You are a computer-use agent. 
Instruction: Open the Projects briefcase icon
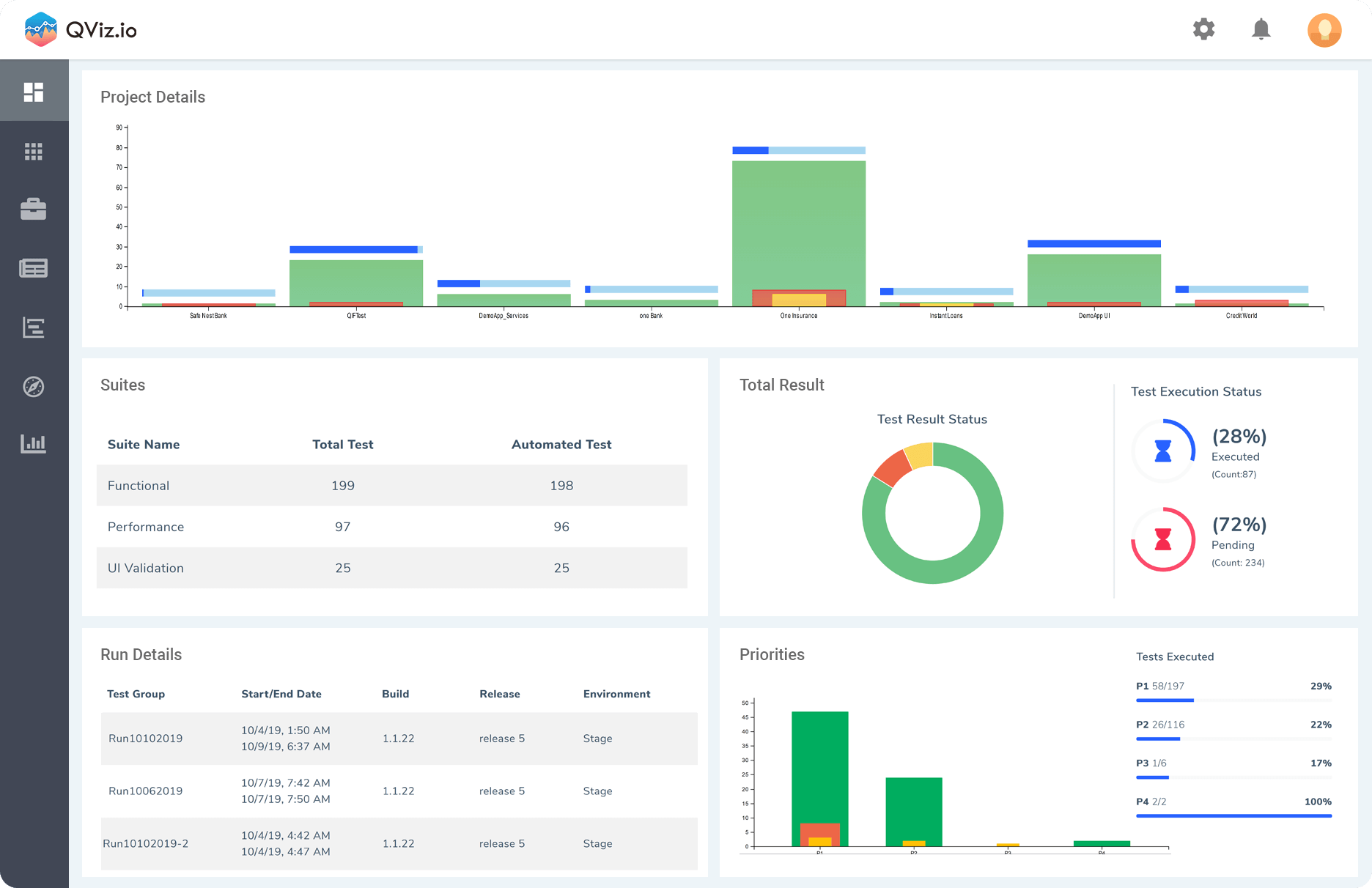pyautogui.click(x=34, y=210)
